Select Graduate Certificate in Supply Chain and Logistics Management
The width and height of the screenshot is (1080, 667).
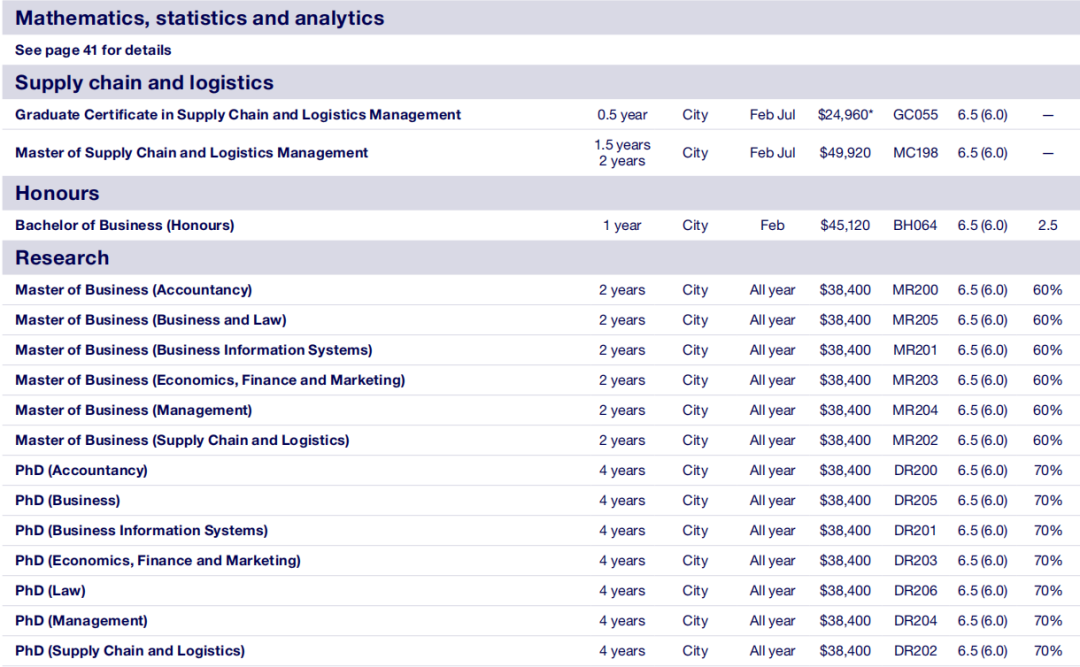[238, 115]
